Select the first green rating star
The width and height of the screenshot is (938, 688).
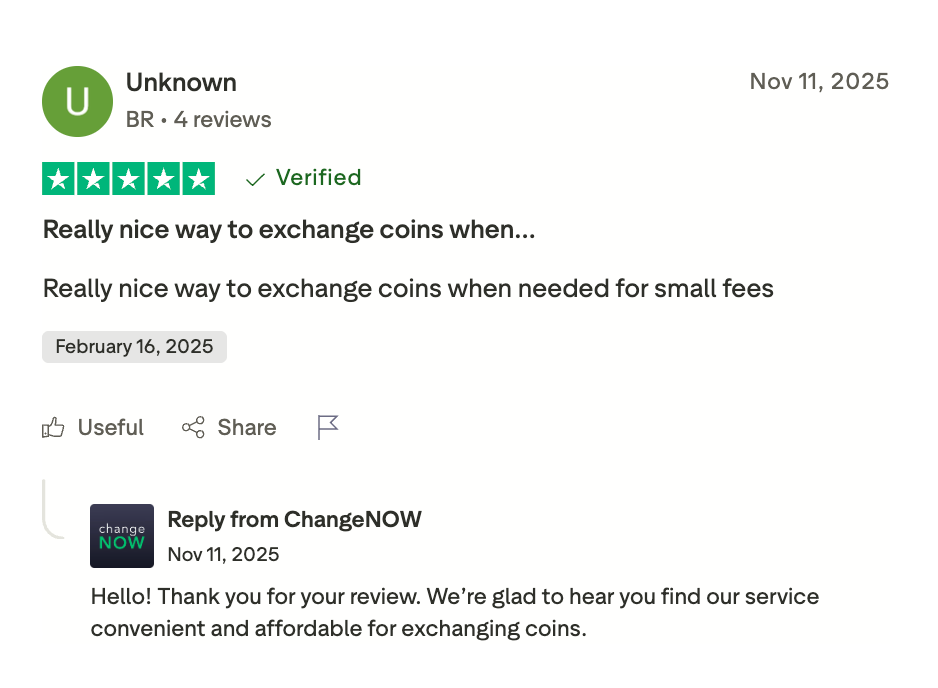57,178
